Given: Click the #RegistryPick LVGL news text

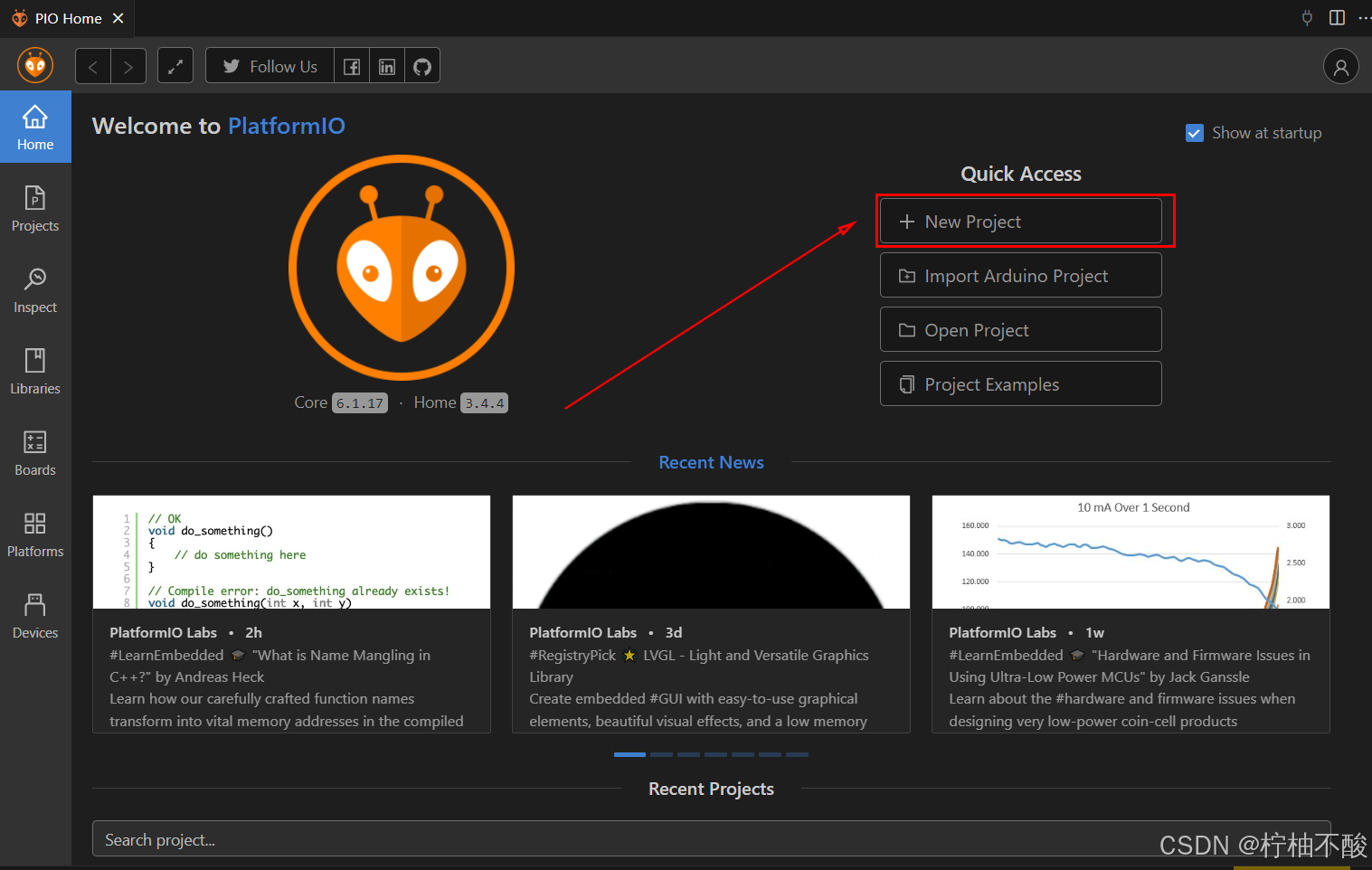Looking at the screenshot, I should (699, 688).
